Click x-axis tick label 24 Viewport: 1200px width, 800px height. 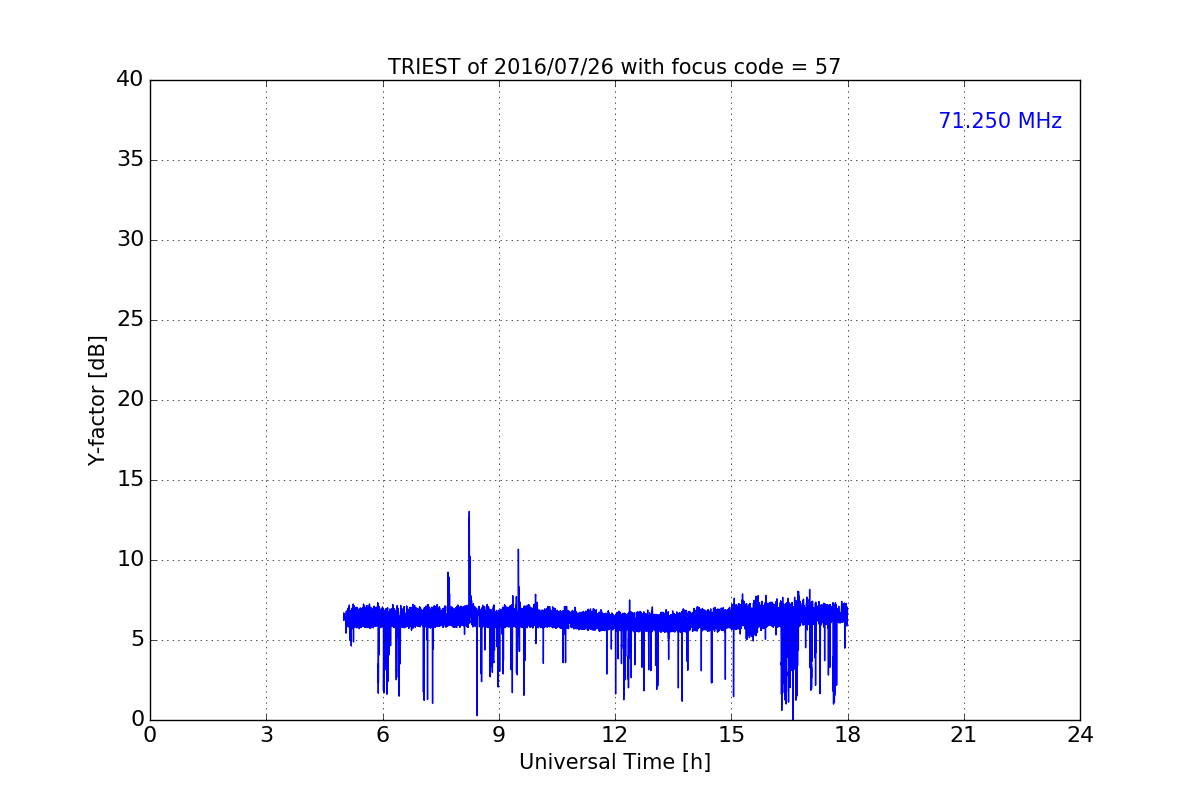click(1080, 734)
